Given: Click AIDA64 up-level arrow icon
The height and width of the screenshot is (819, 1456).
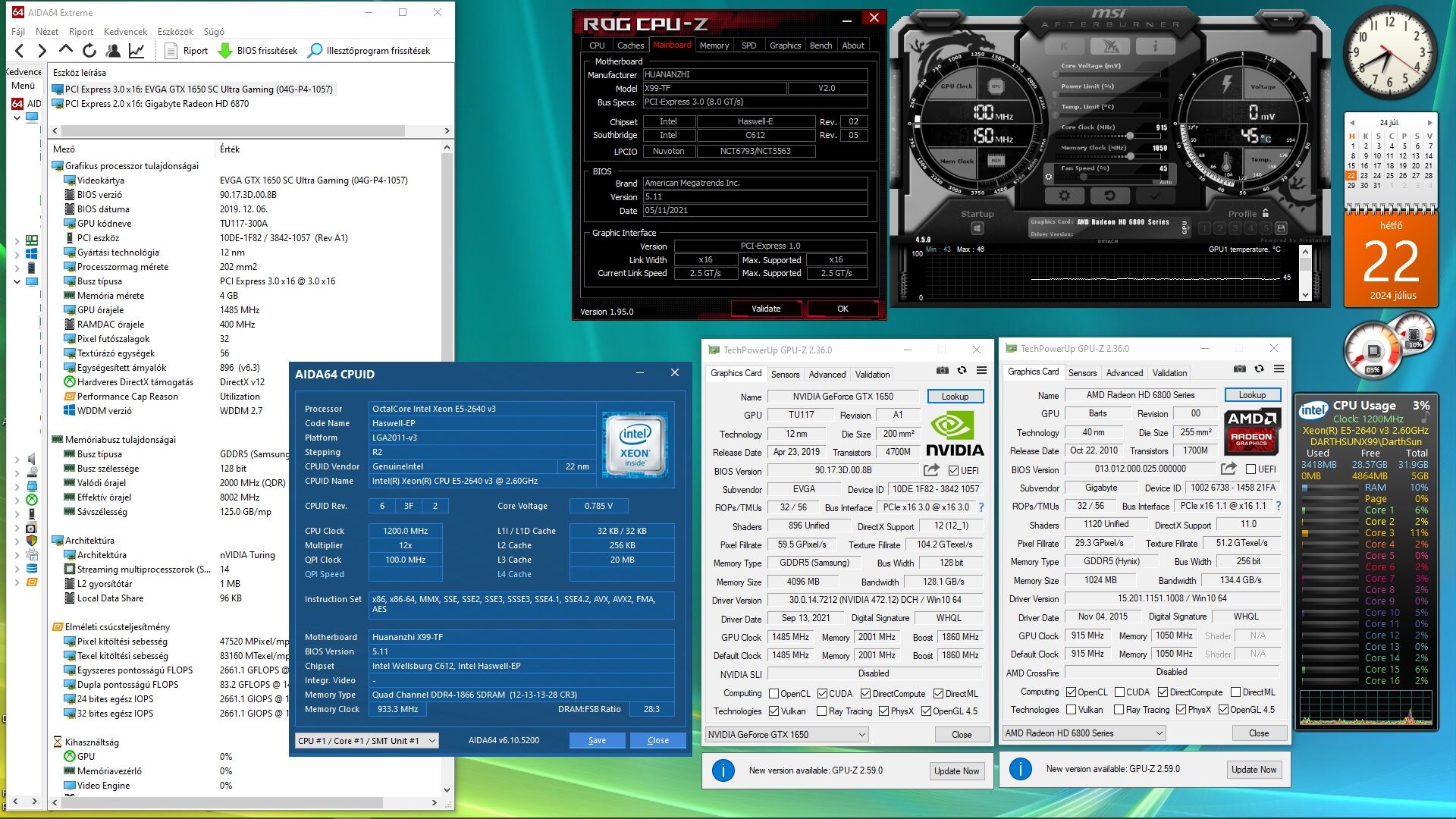Looking at the screenshot, I should click(x=66, y=50).
